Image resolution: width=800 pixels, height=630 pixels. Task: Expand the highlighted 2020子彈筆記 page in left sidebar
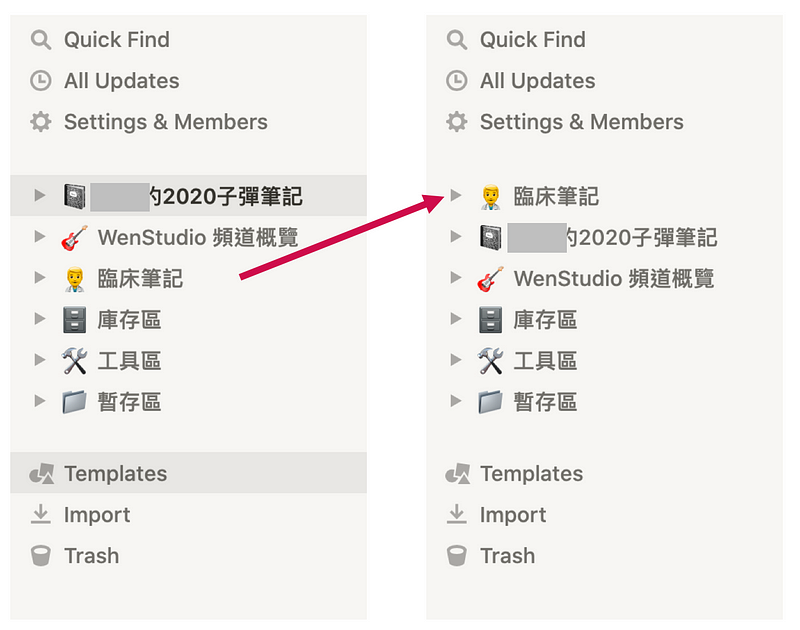click(x=40, y=195)
